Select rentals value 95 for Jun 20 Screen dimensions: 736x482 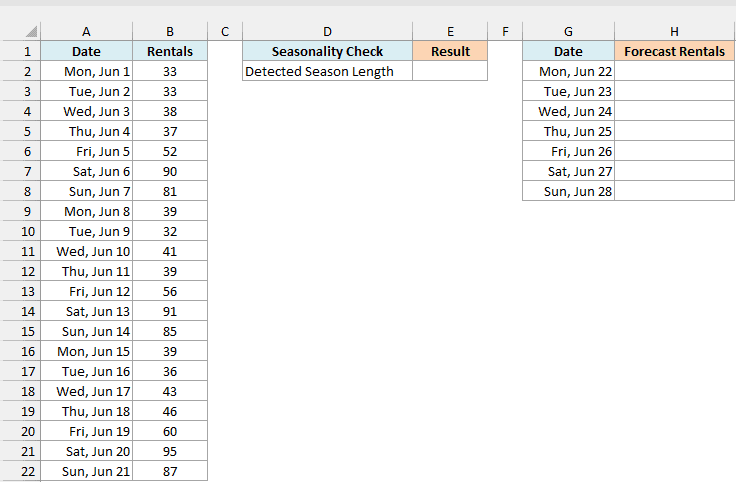(170, 451)
